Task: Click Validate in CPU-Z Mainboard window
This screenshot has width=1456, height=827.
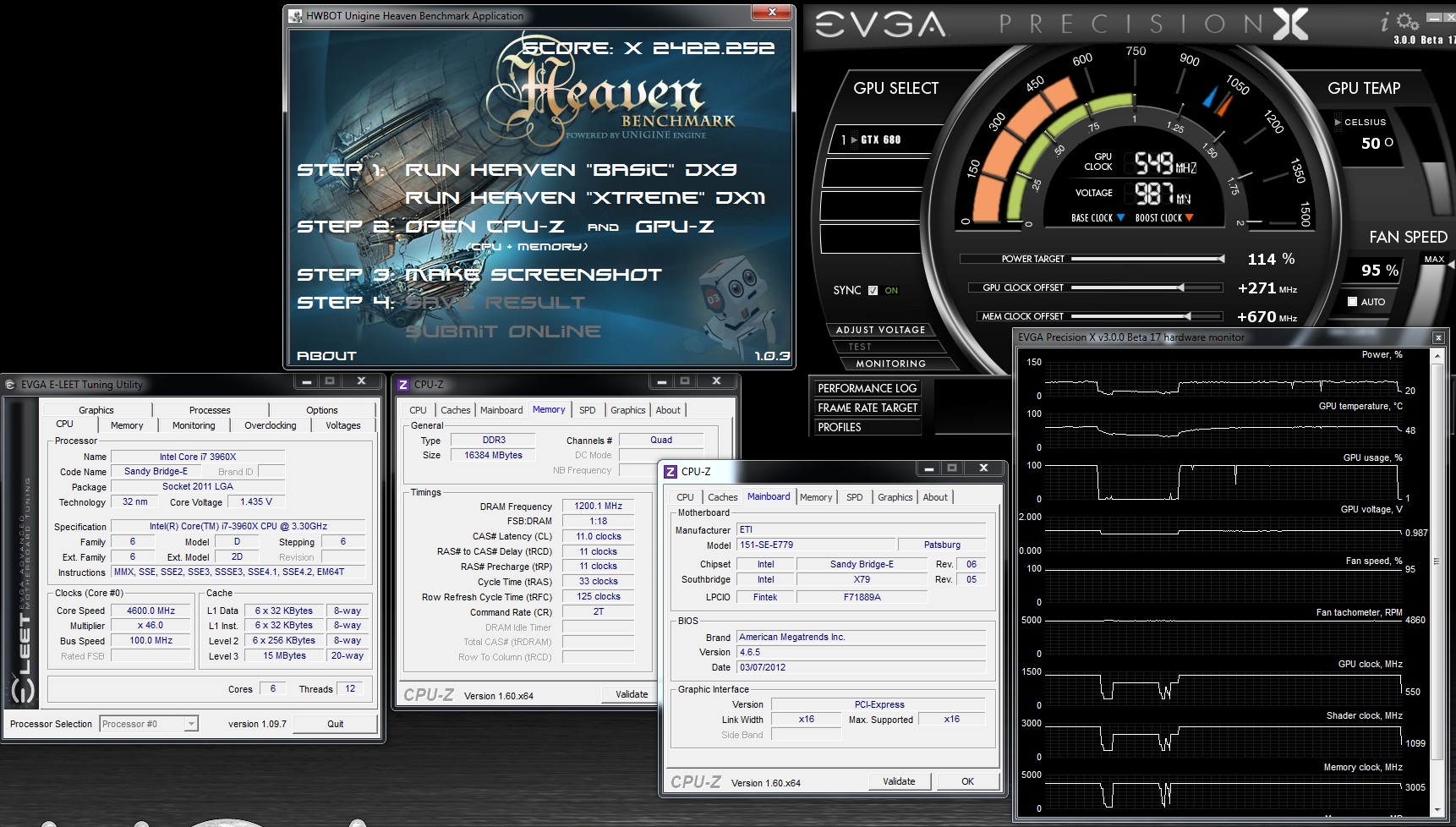Action: 899,781
